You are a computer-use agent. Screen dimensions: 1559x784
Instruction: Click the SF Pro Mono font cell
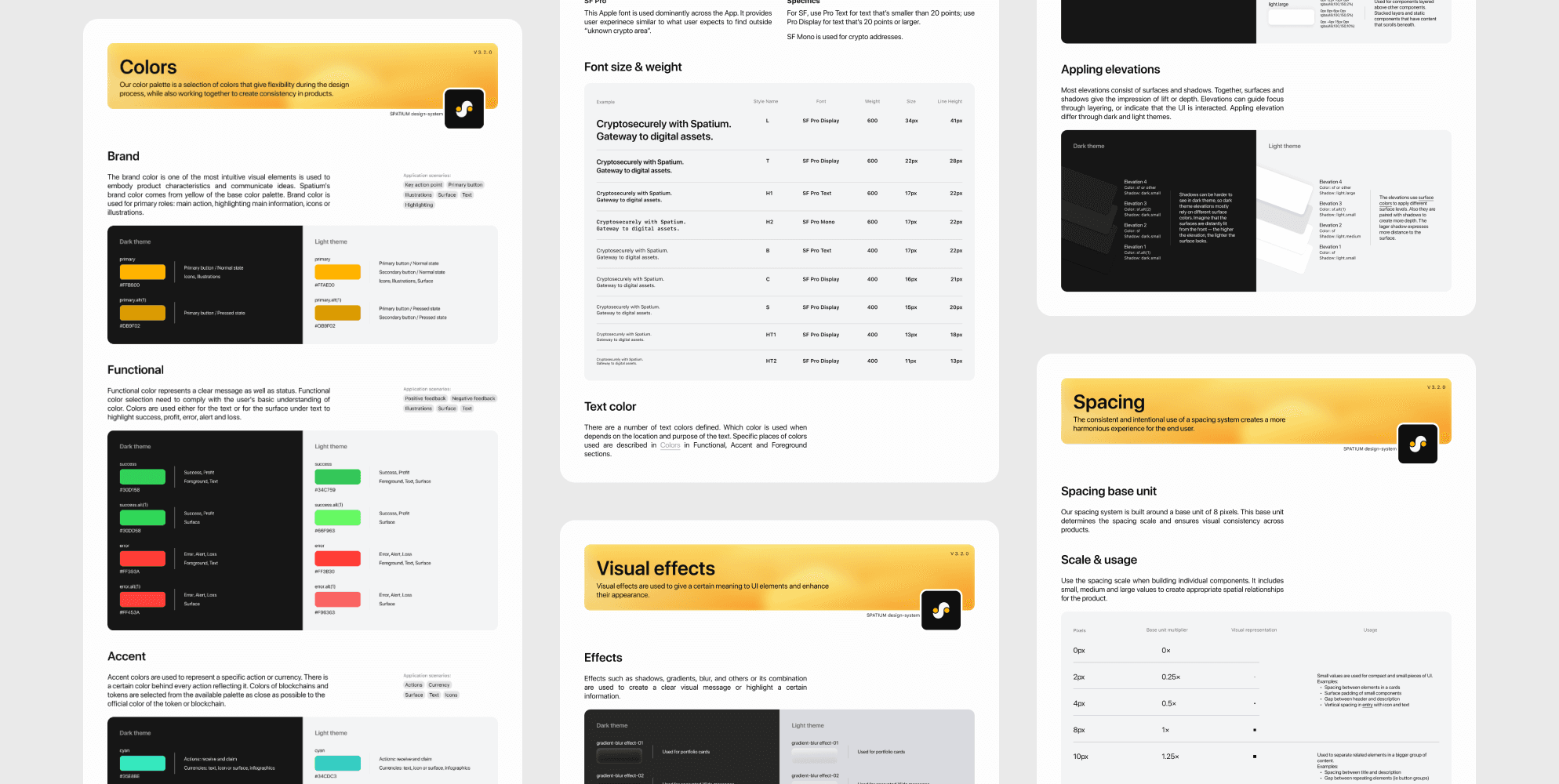click(818, 222)
